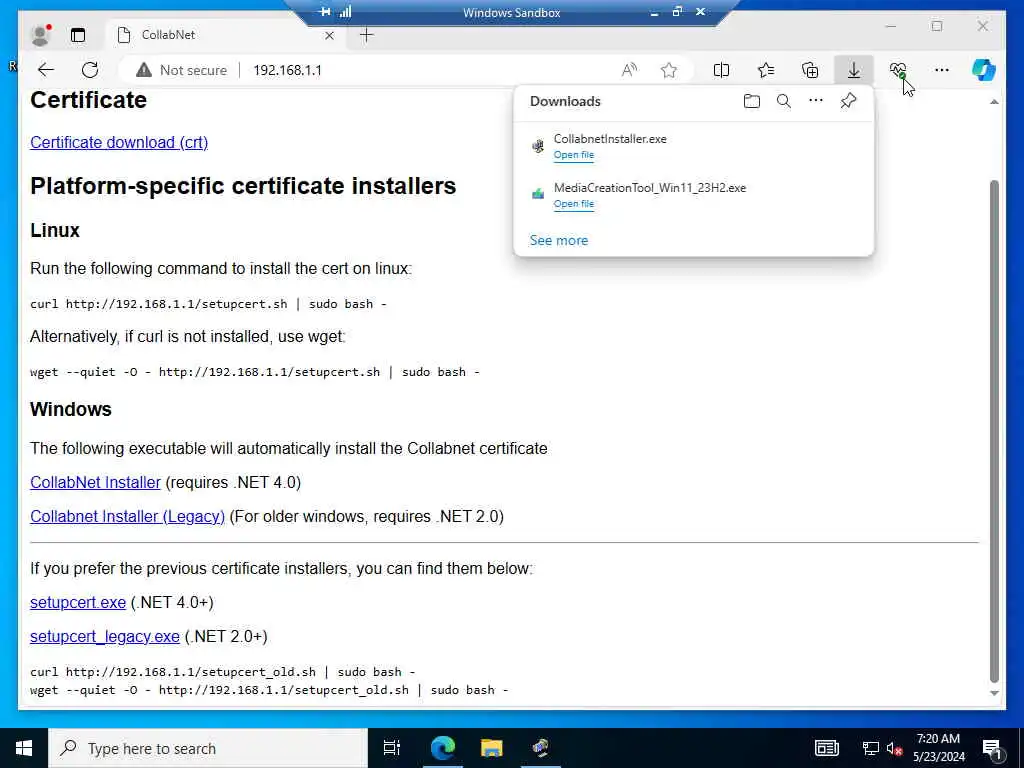Open file link under MediaCreationTool_Win11_23H2.exe
This screenshot has height=768, width=1024.
(x=573, y=204)
